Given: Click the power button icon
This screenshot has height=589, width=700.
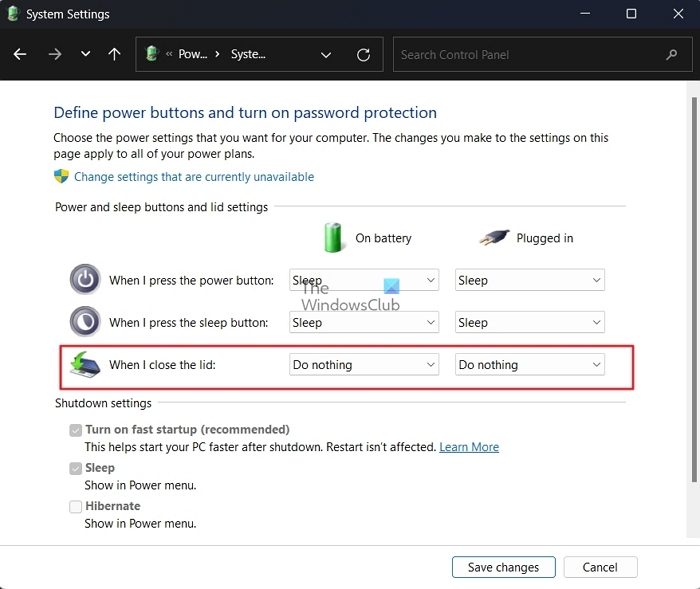Looking at the screenshot, I should pyautogui.click(x=85, y=280).
